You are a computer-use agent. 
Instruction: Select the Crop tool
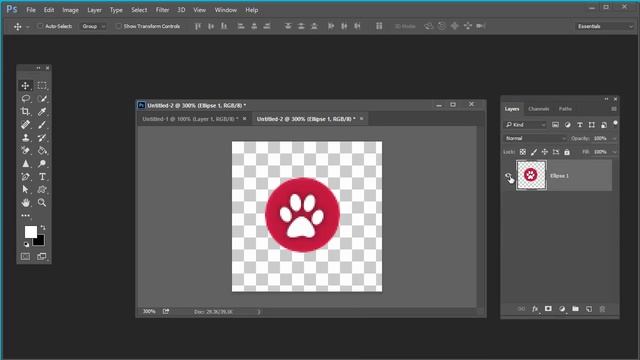(25, 111)
